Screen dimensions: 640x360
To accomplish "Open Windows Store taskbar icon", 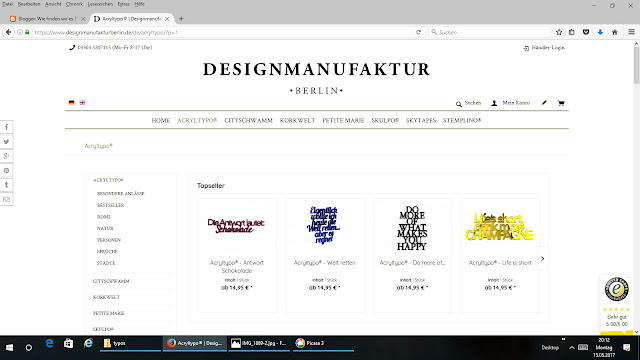I will click(69, 343).
